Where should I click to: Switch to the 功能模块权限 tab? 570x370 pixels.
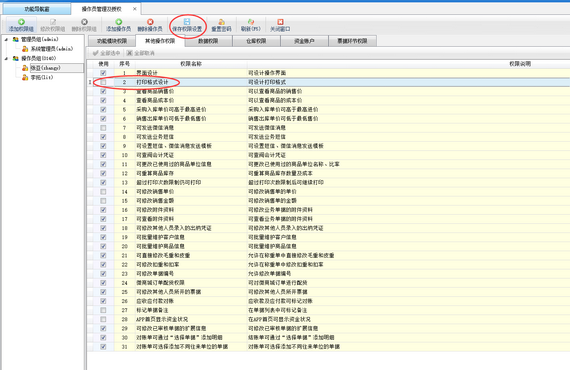(x=112, y=41)
